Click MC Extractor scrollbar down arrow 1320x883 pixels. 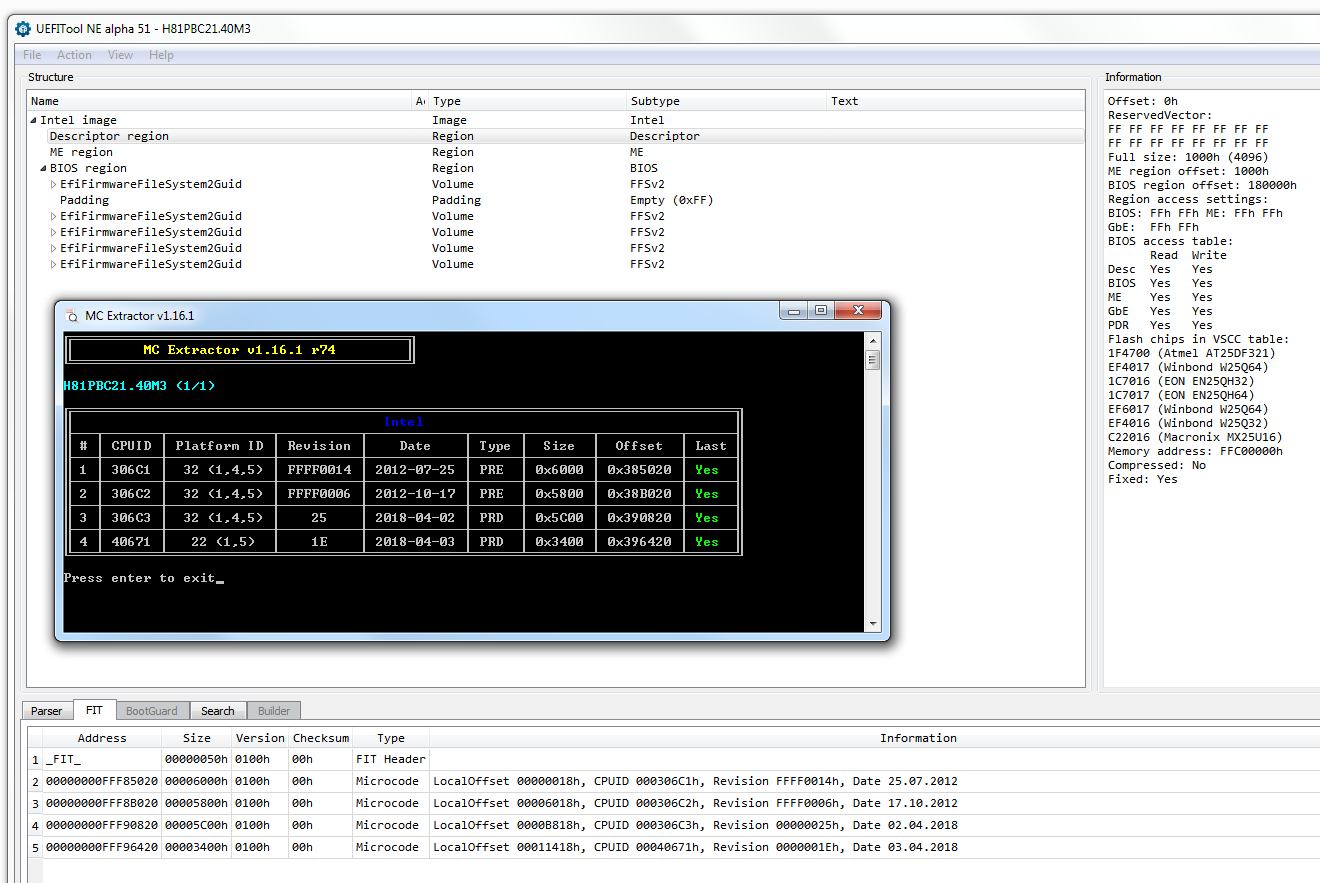click(x=872, y=624)
